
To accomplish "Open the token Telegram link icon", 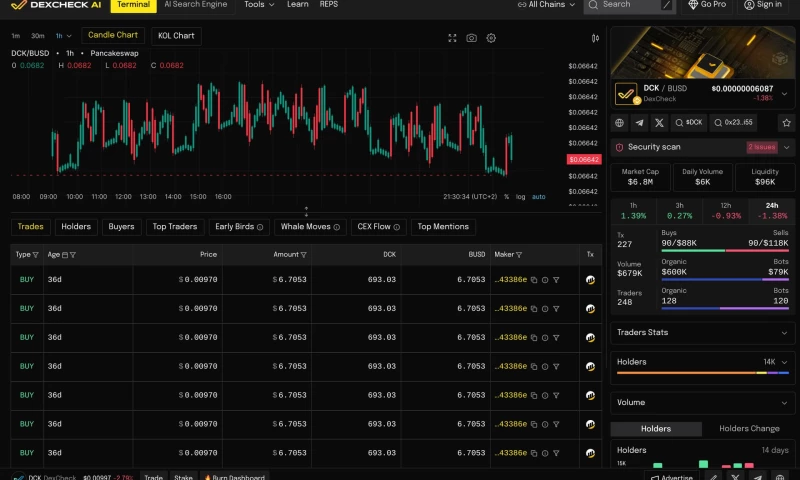I will pos(639,122).
